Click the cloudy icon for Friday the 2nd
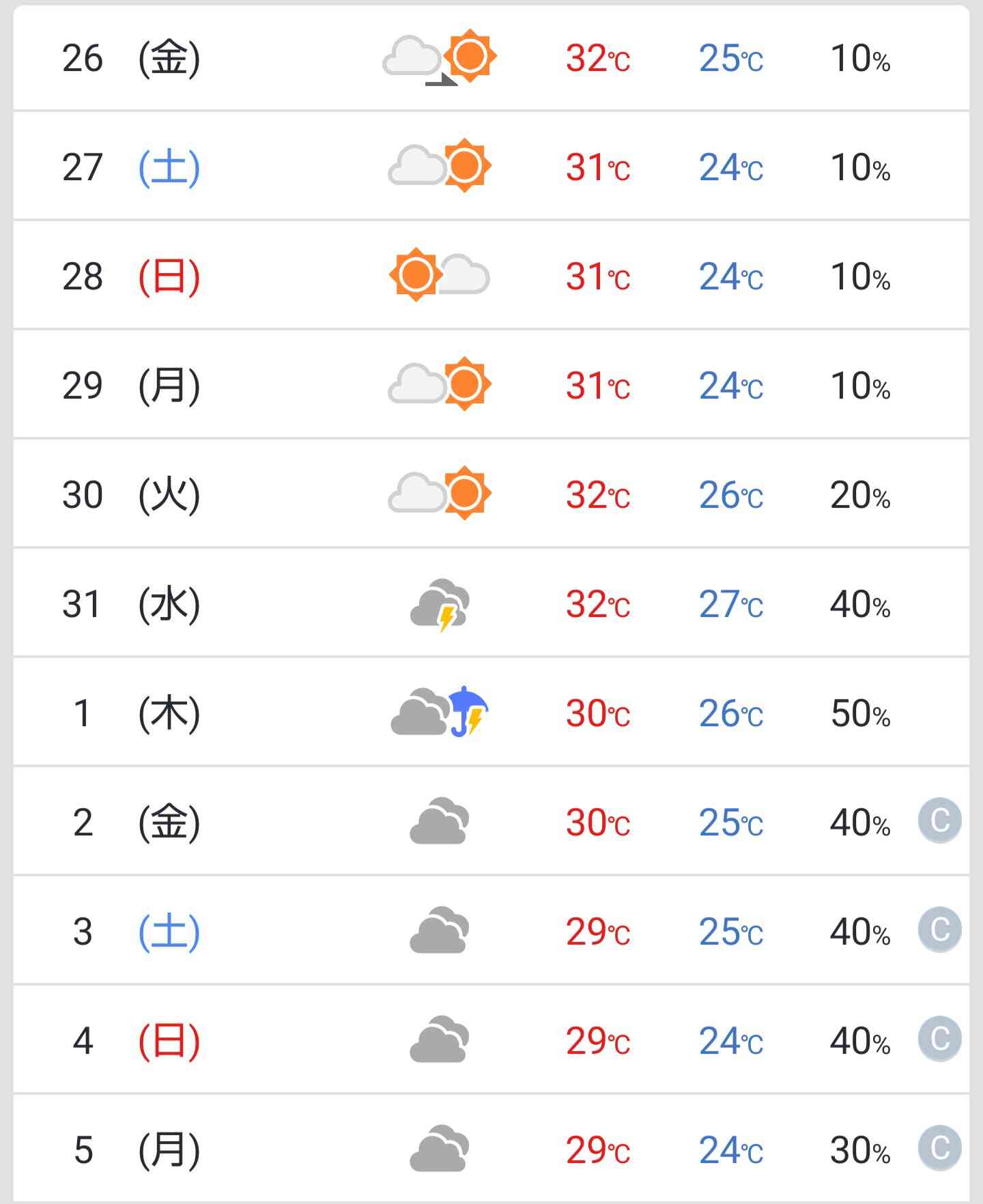 440,821
